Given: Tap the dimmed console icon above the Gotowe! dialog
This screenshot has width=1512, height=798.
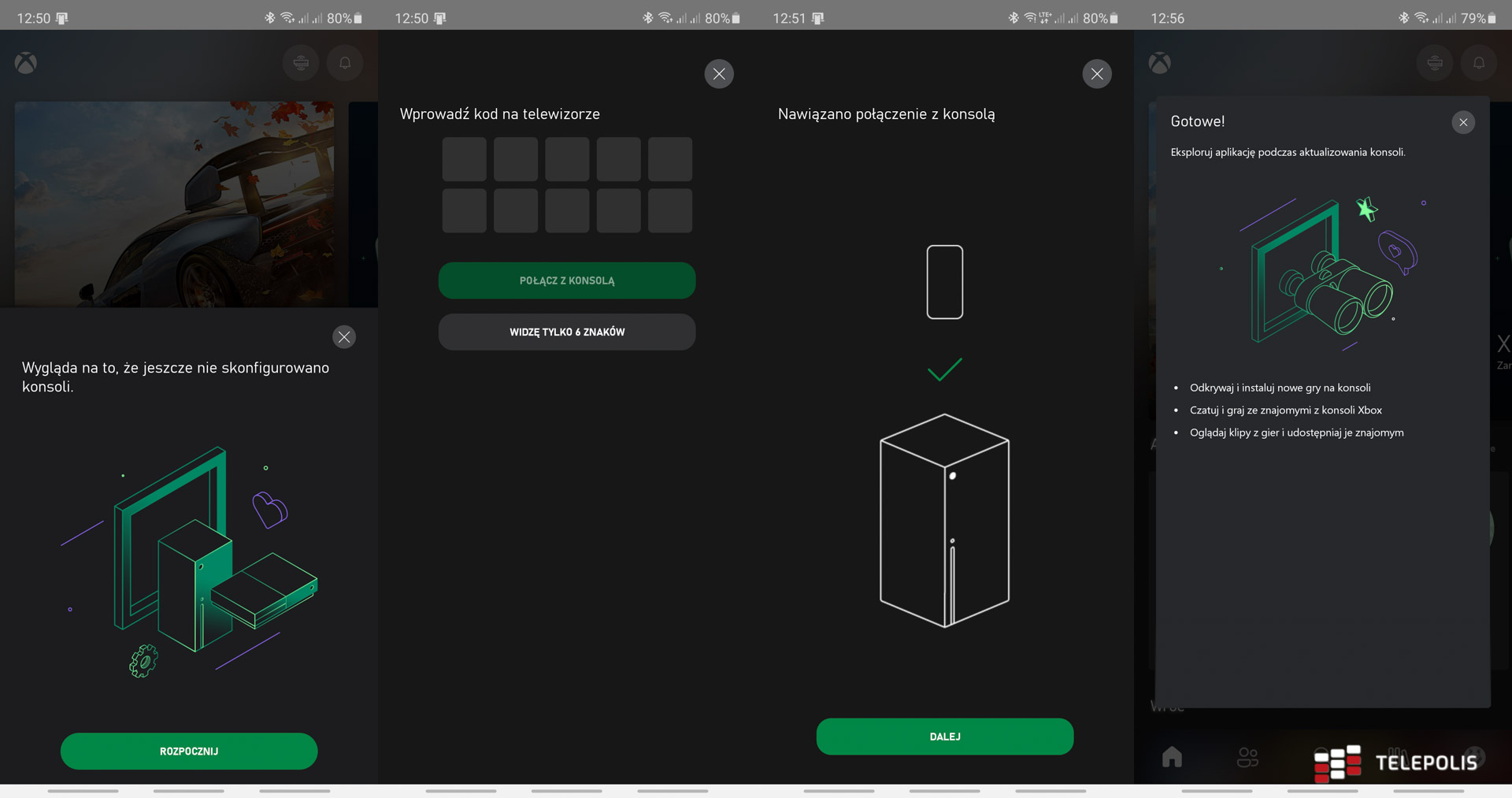Looking at the screenshot, I should click(1435, 63).
